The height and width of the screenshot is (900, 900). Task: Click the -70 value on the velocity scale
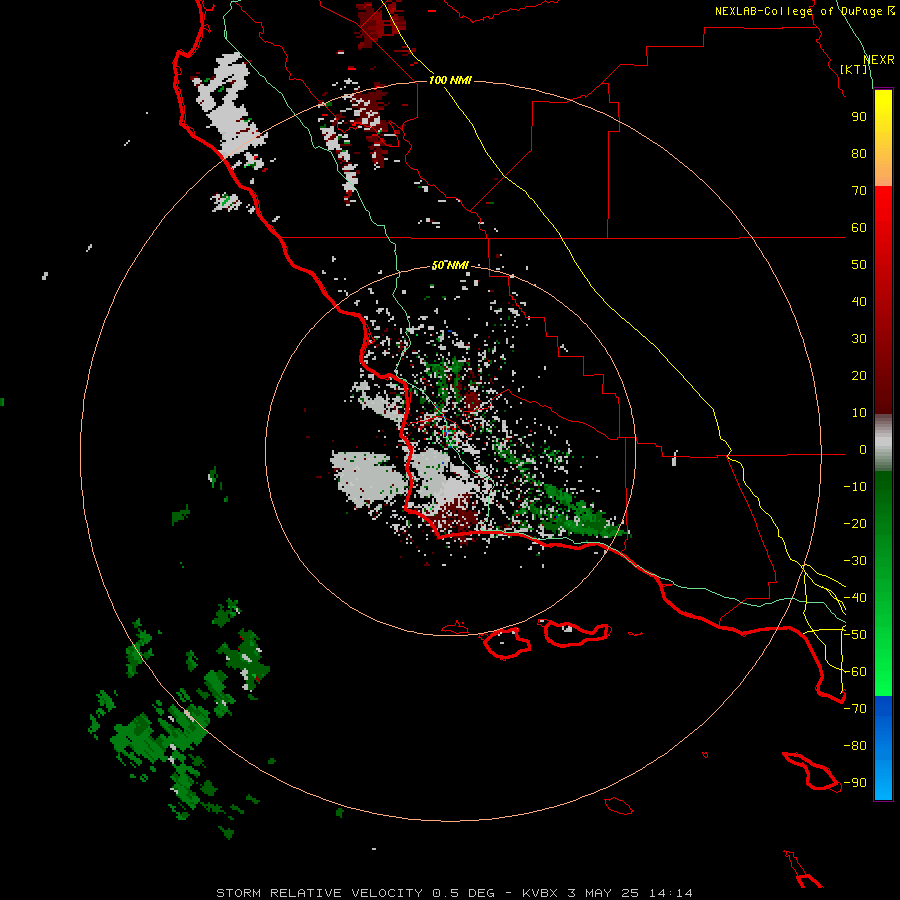point(855,709)
